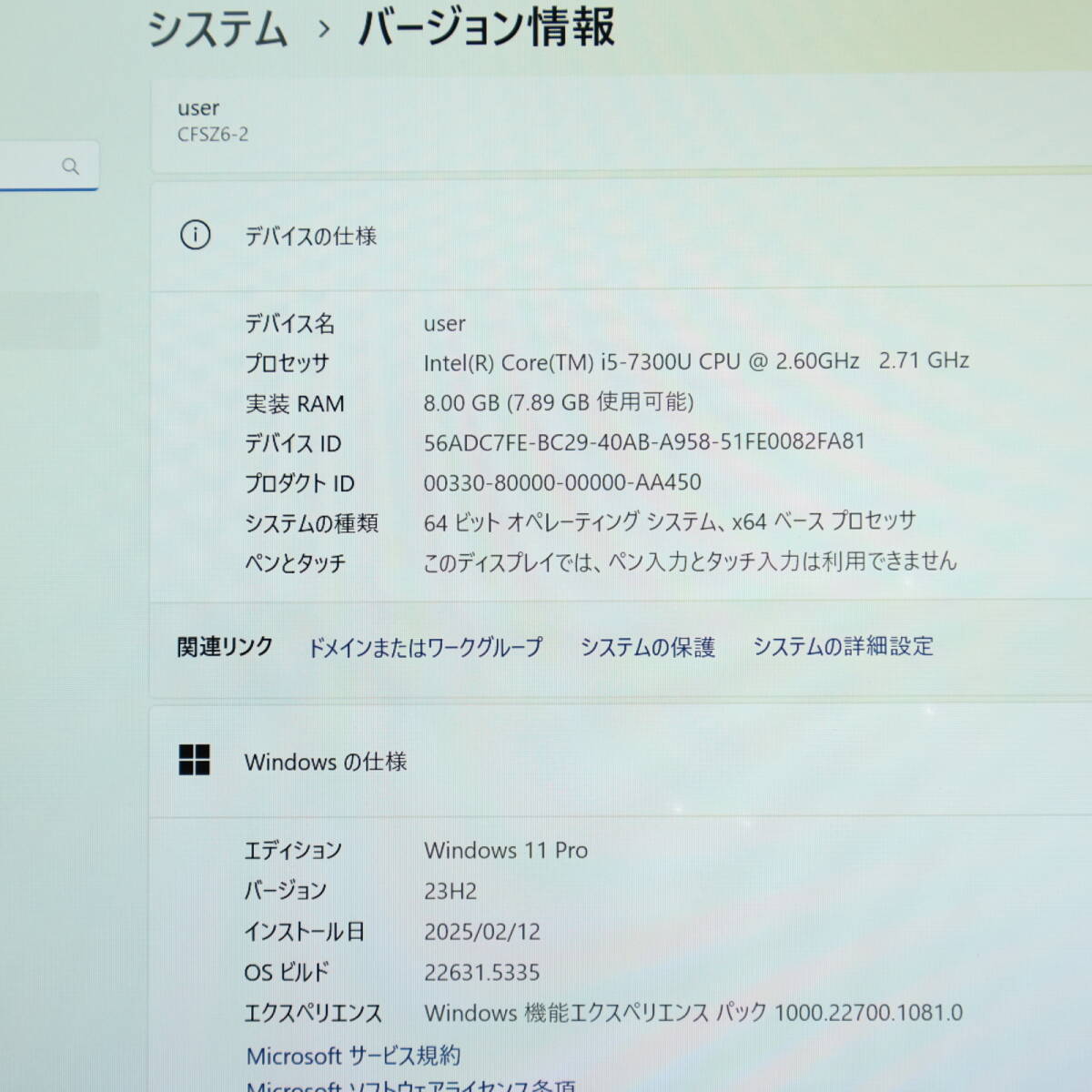
Task: Click the エディション label
Action: click(x=293, y=850)
